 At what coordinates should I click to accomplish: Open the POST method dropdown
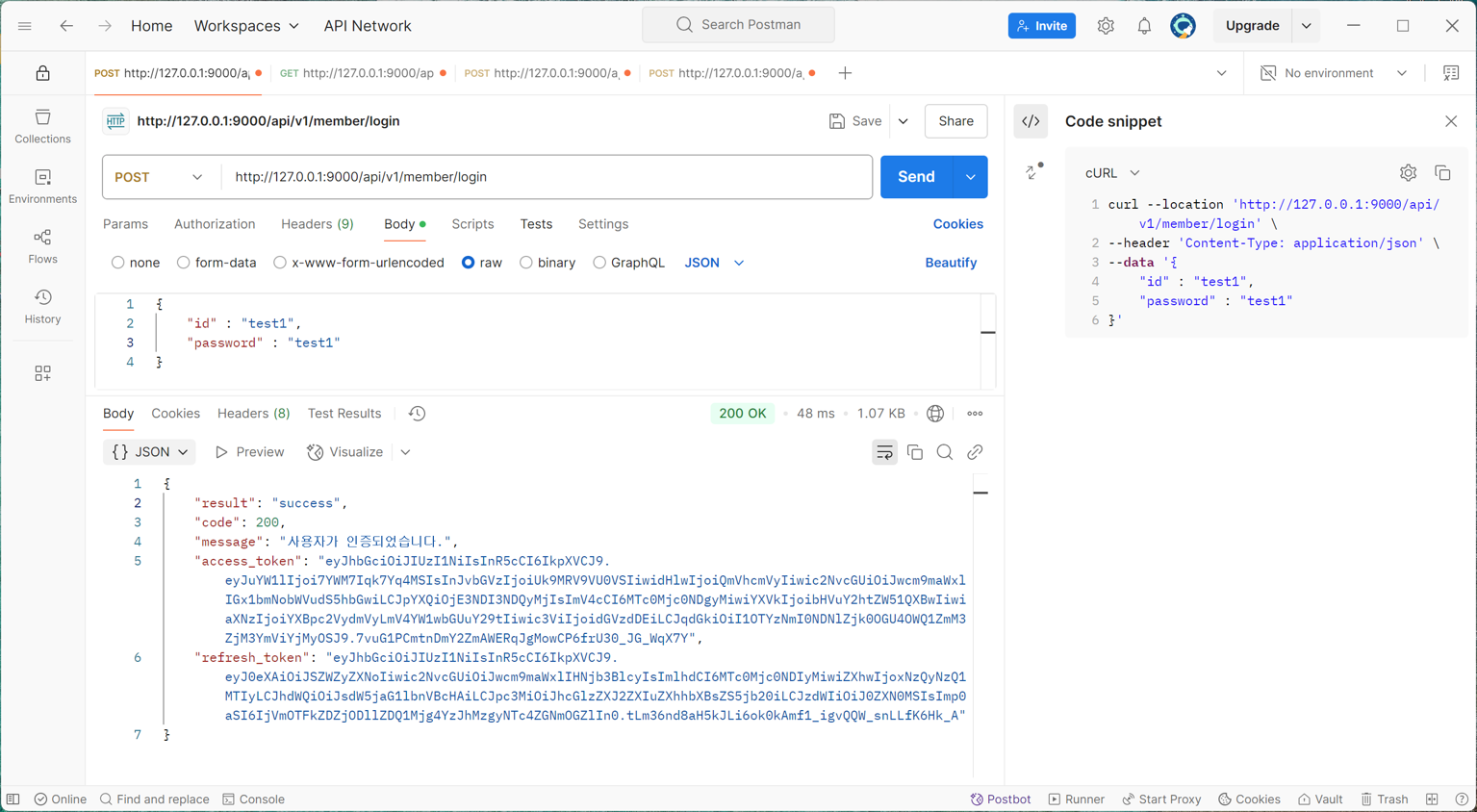pyautogui.click(x=159, y=177)
